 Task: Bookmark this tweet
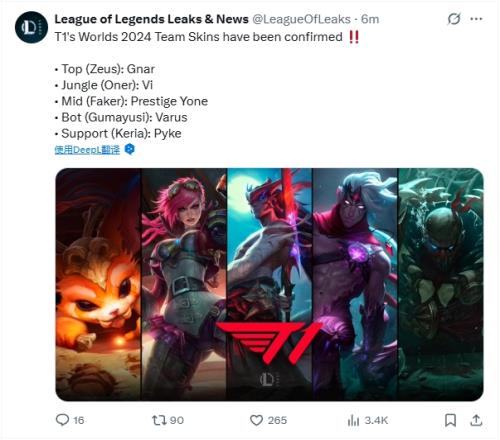(450, 420)
